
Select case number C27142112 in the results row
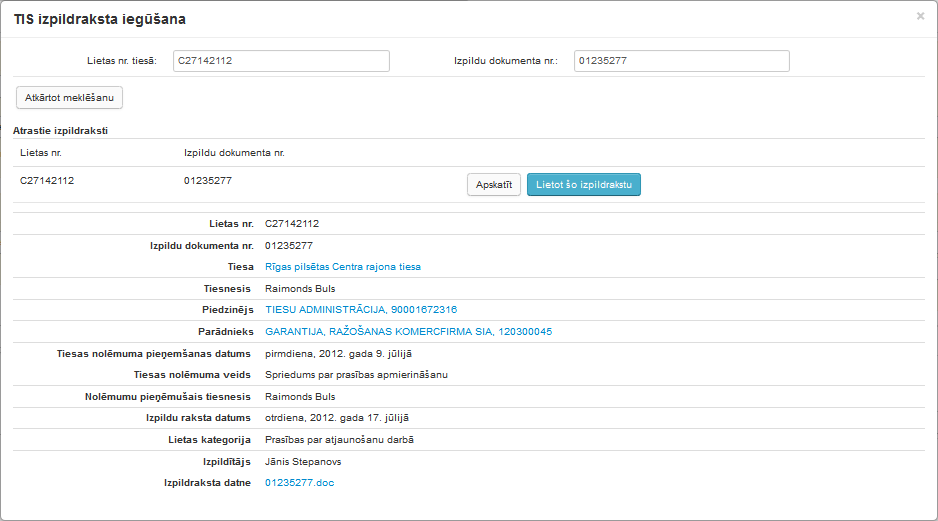(47, 181)
